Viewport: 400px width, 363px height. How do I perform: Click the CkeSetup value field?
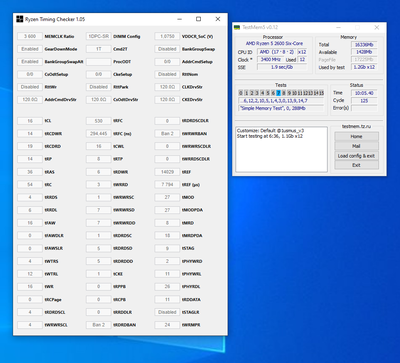coord(98,74)
